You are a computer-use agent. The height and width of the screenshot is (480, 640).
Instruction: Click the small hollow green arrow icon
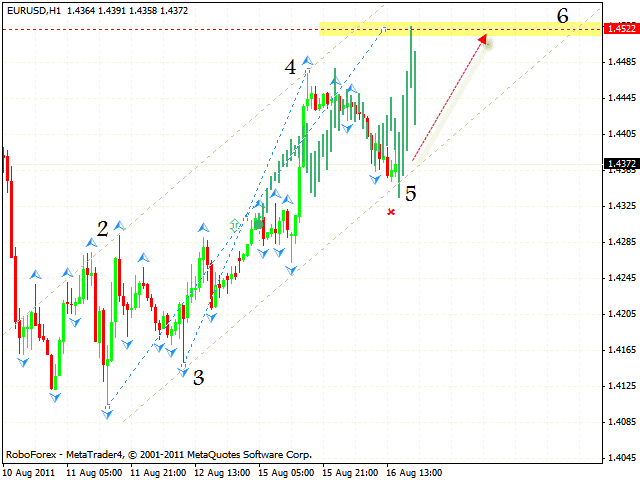tap(235, 225)
